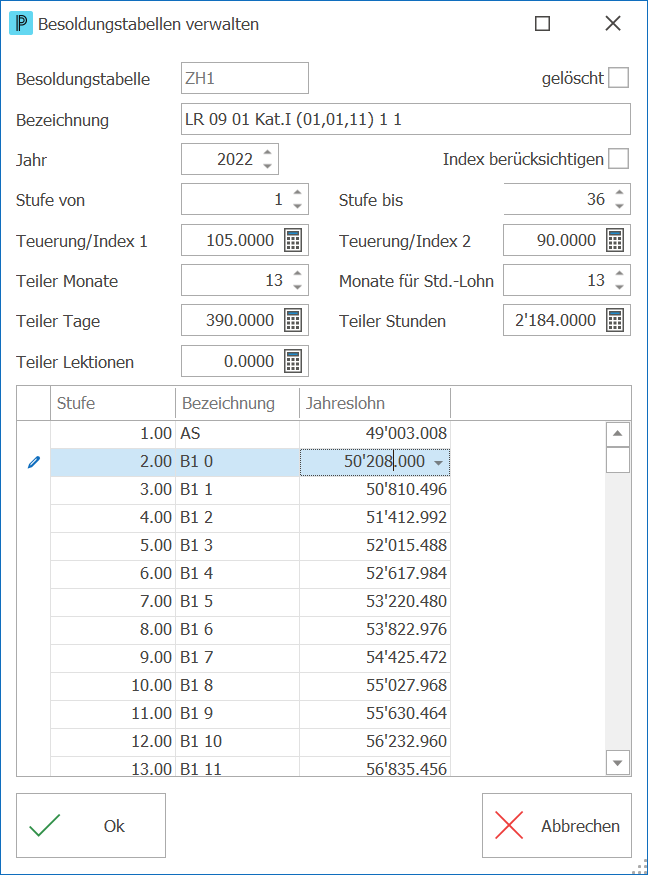Select Bezeichnung cell B1 2
Screen dimensions: 648x875
238,518
